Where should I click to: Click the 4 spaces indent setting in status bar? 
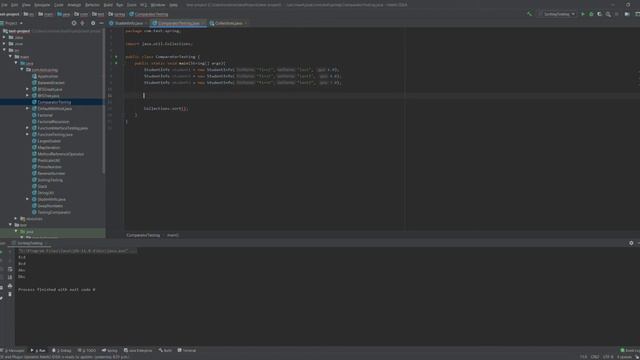624,357
